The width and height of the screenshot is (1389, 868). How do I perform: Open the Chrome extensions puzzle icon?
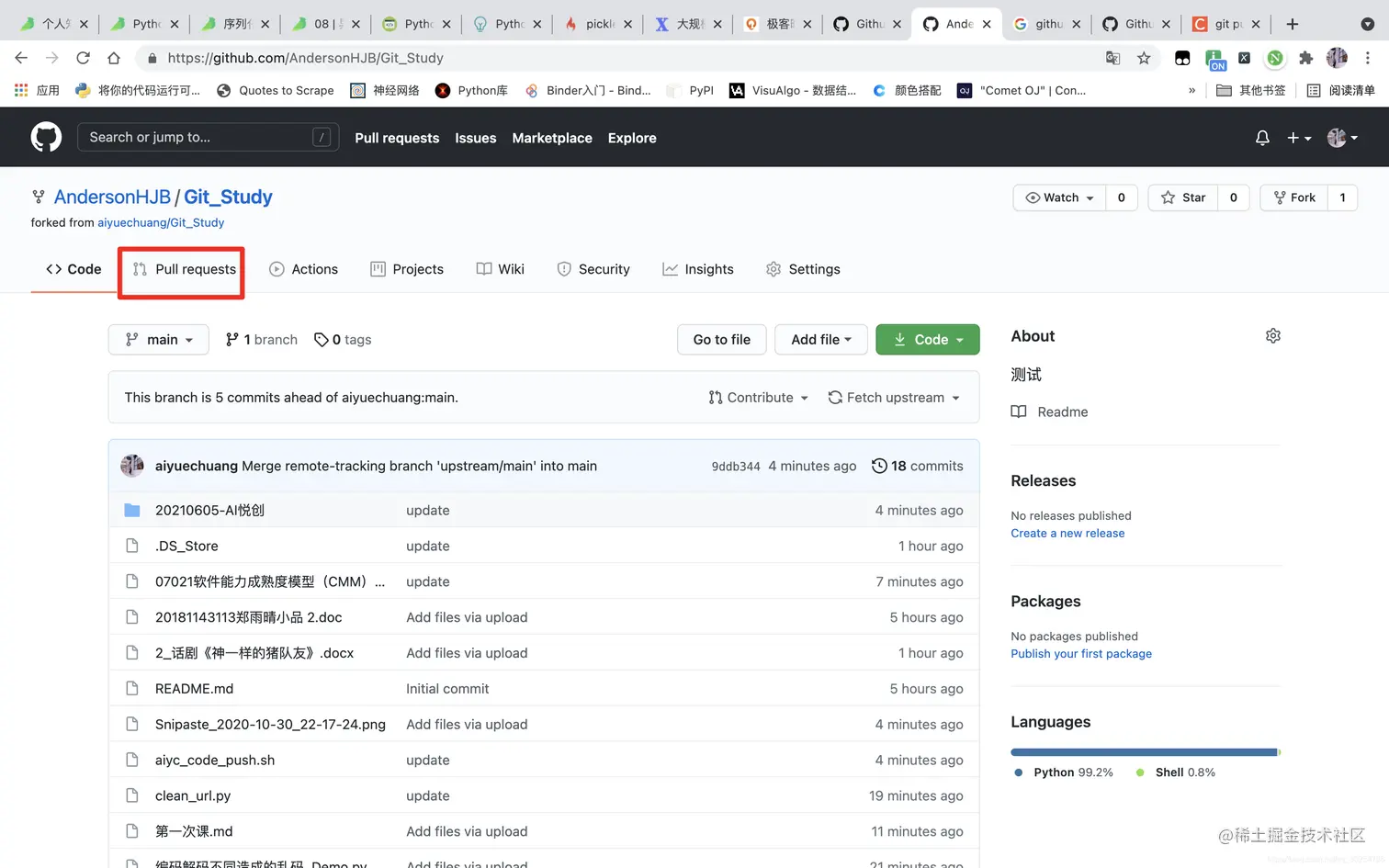pos(1305,58)
